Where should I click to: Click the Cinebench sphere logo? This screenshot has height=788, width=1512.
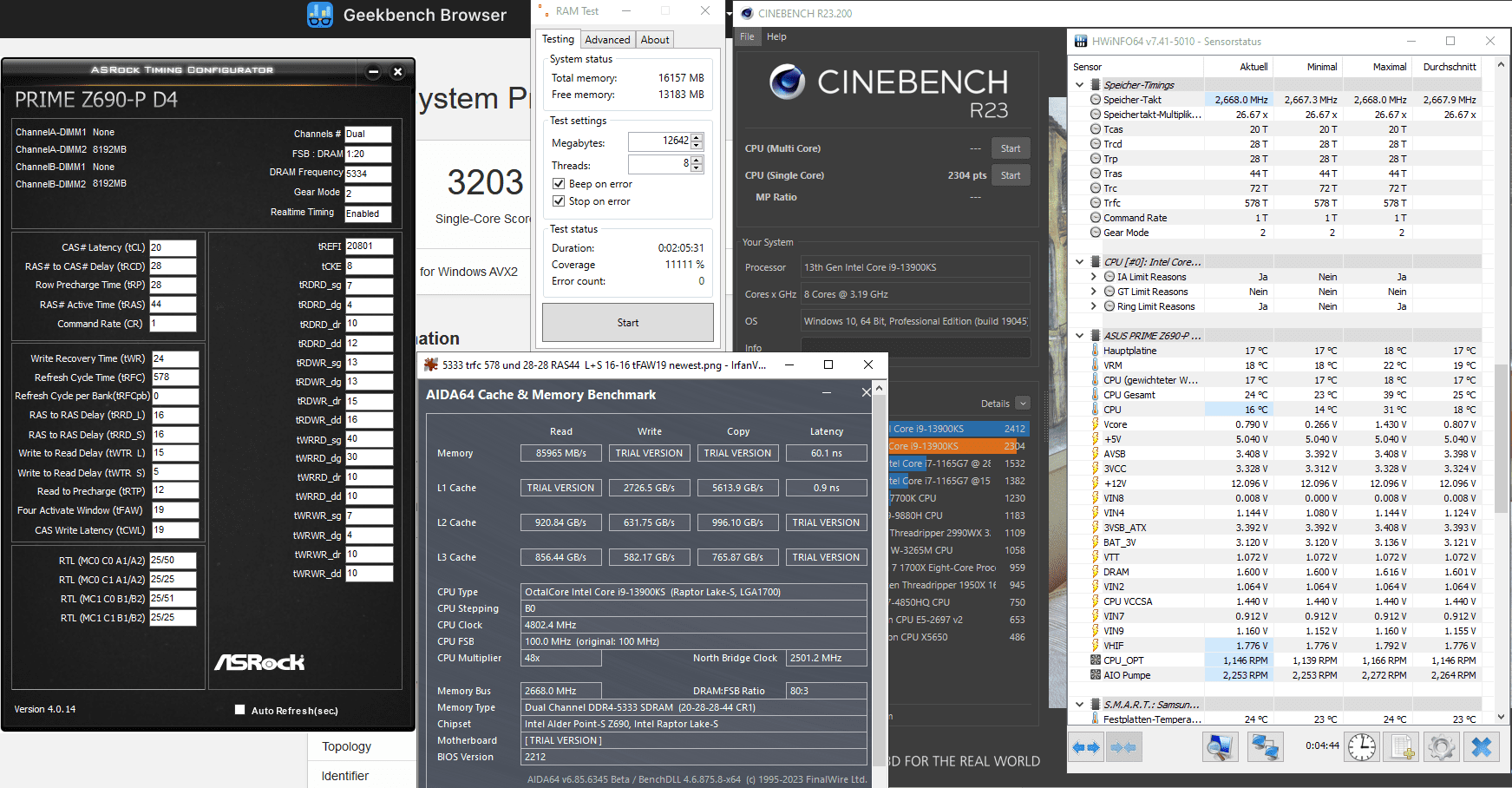point(788,82)
